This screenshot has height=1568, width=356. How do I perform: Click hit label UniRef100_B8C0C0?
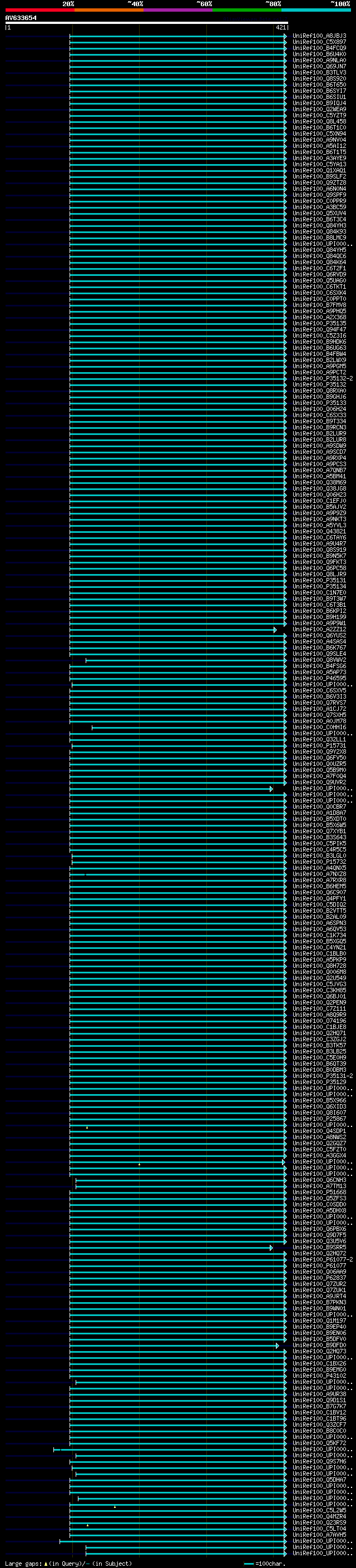(319, 1431)
